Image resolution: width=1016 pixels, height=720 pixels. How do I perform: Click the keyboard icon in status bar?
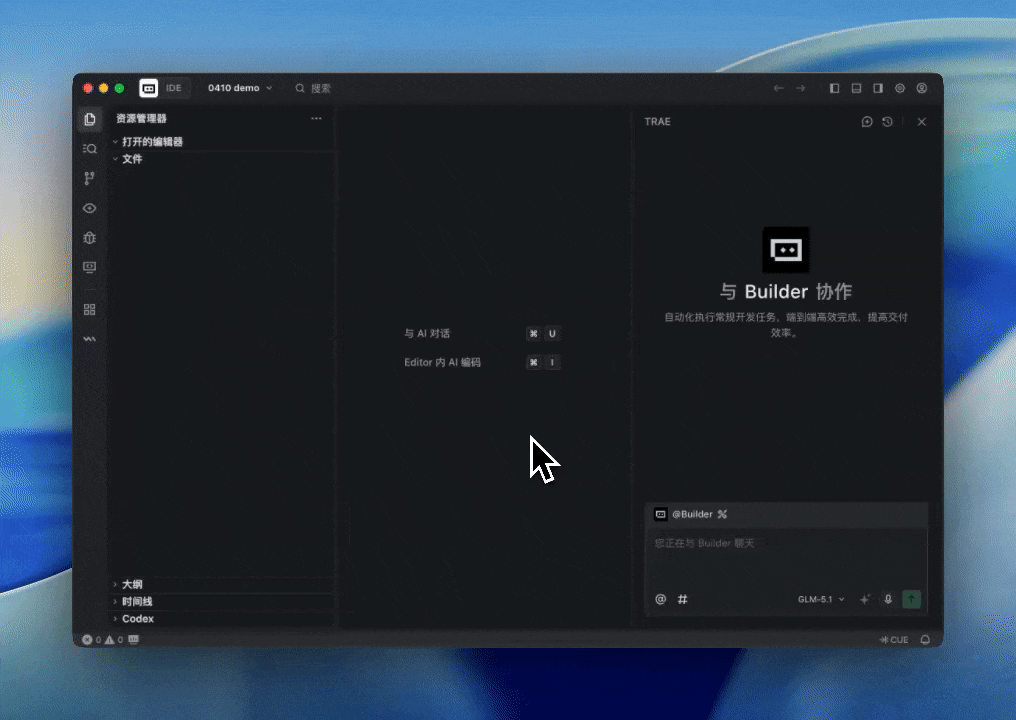coord(133,640)
